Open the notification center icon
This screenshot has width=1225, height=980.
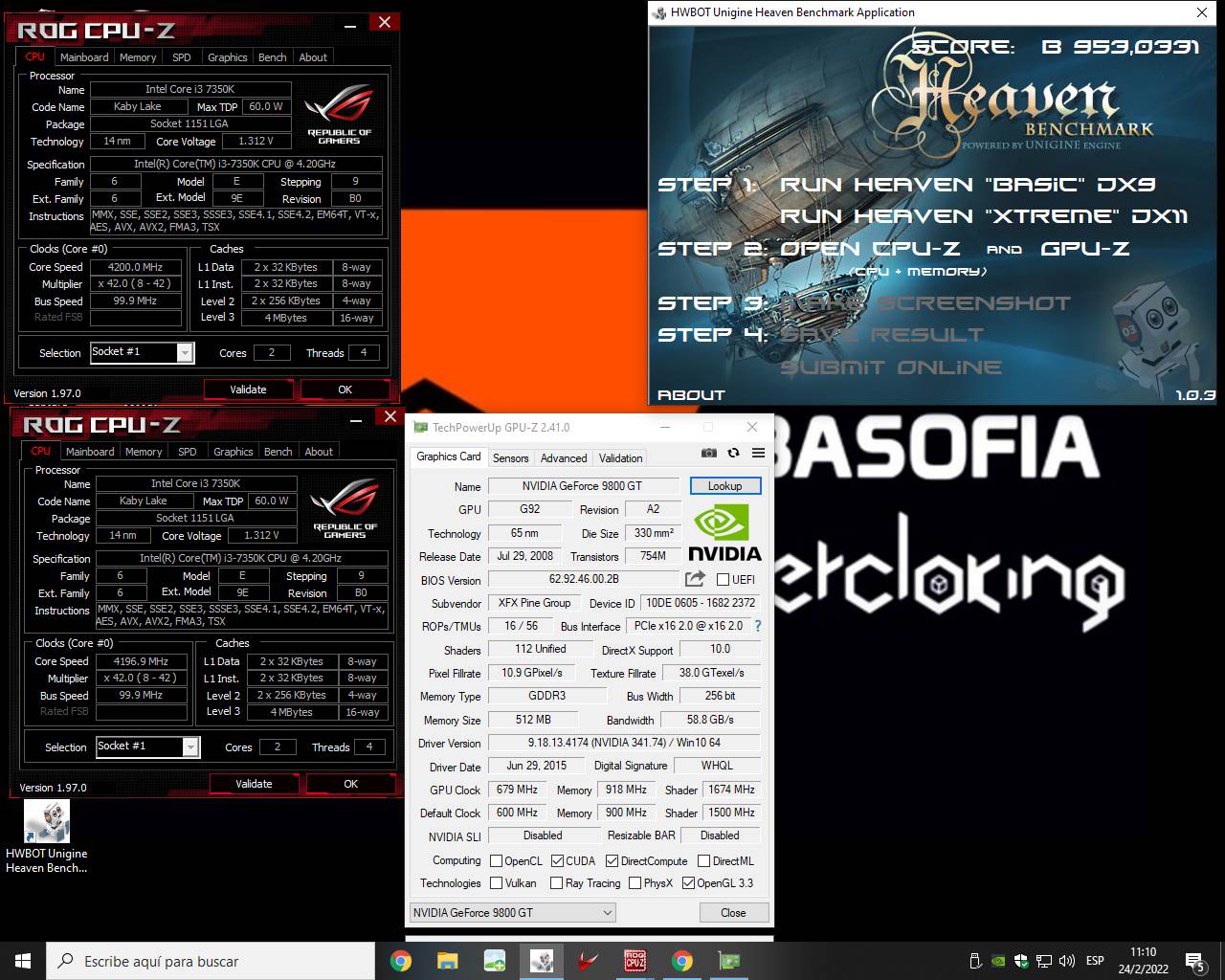[1195, 961]
